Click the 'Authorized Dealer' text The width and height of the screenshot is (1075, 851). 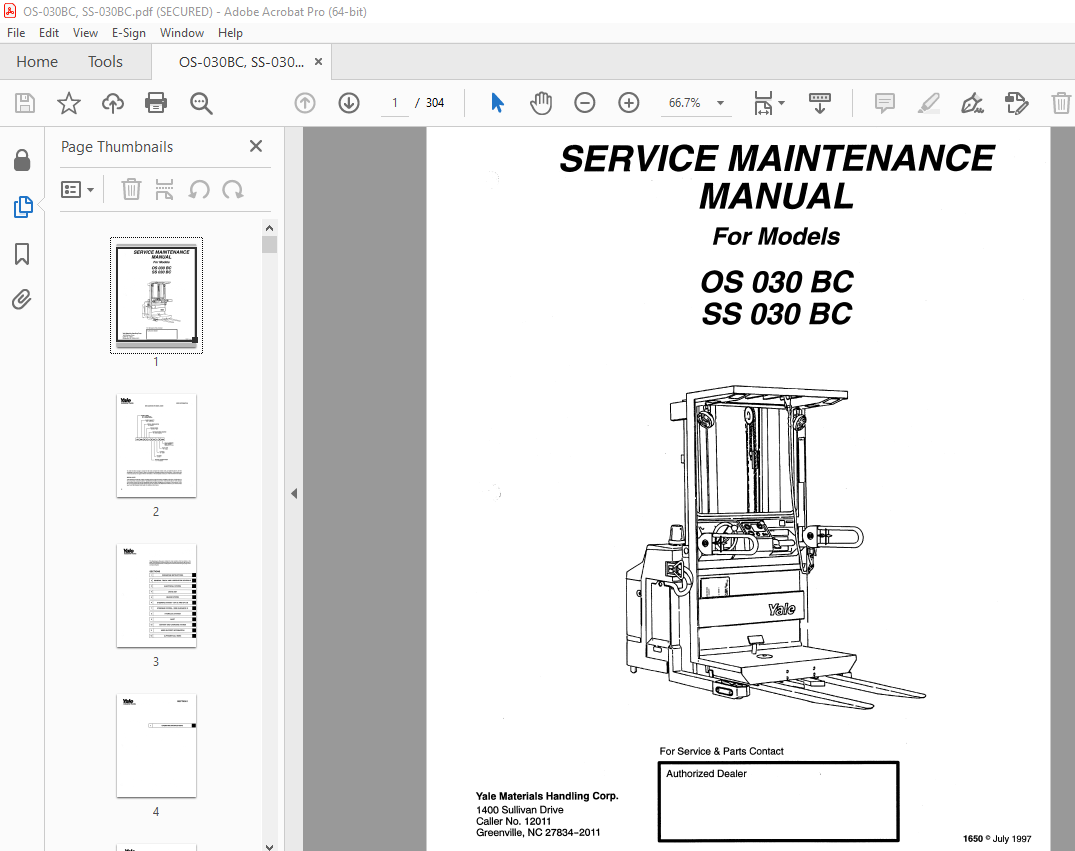tap(706, 774)
